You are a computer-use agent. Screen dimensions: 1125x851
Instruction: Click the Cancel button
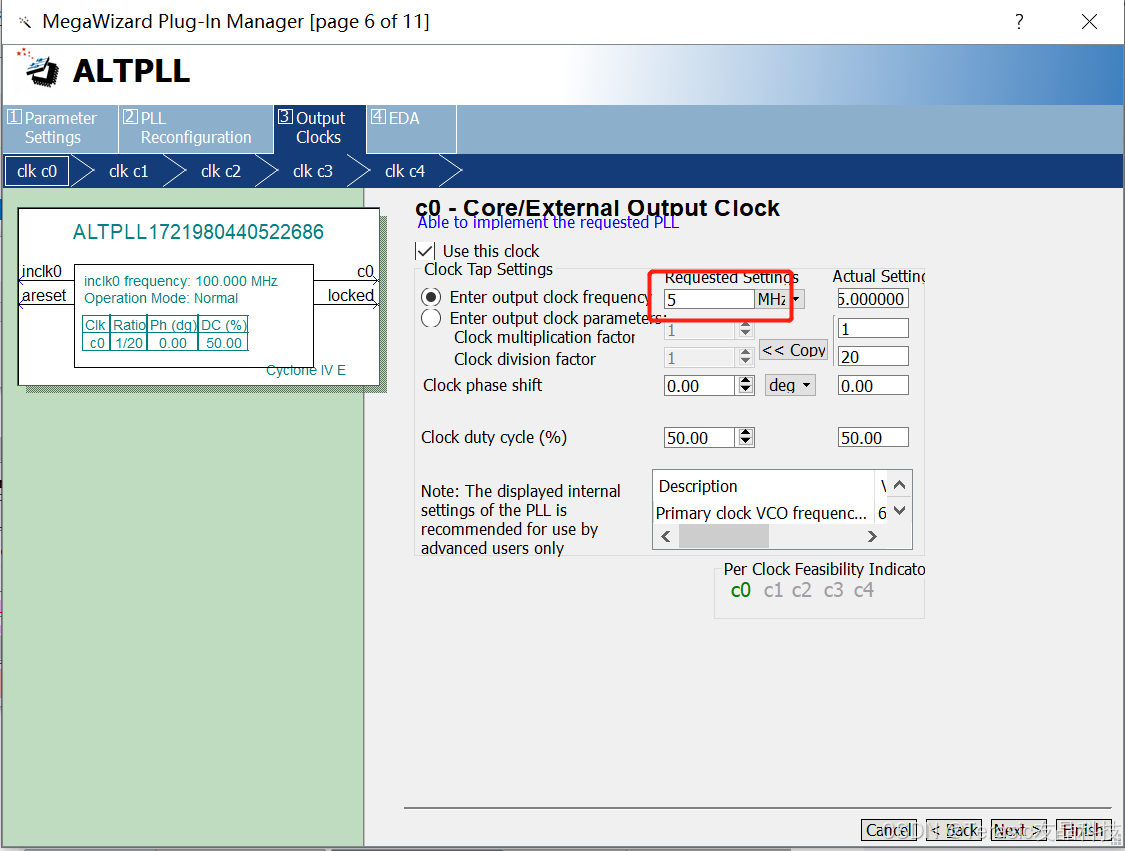[x=889, y=830]
